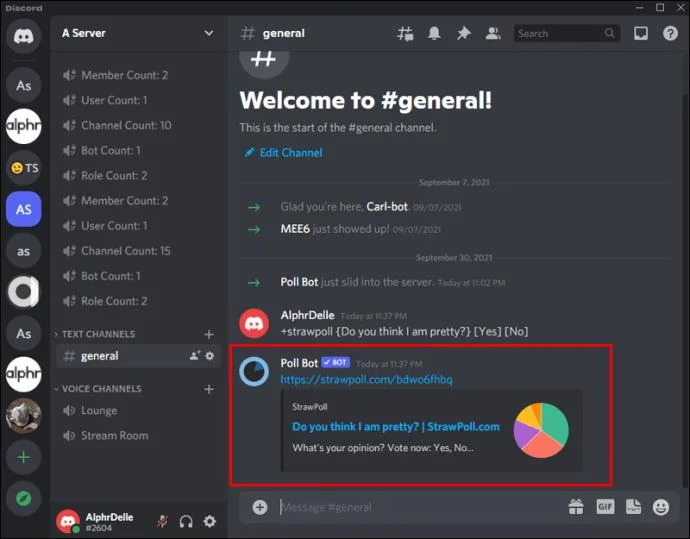Toggle deafen headphones button

pos(186,521)
